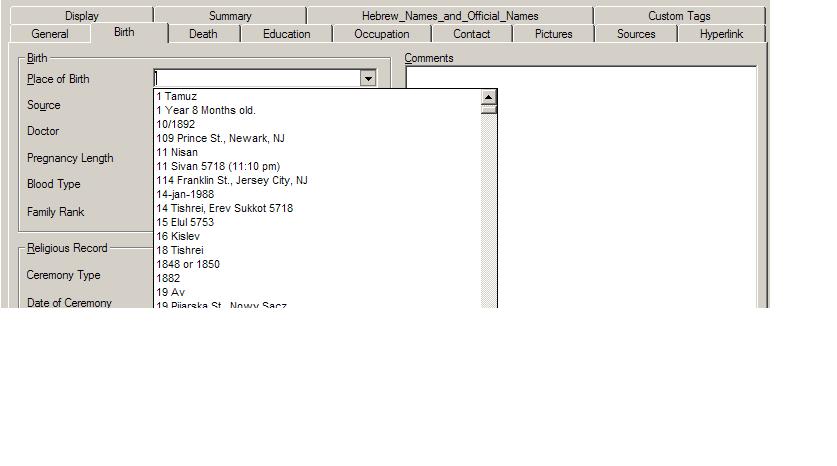Choose the '1848 or 1850' list item

pos(188,264)
